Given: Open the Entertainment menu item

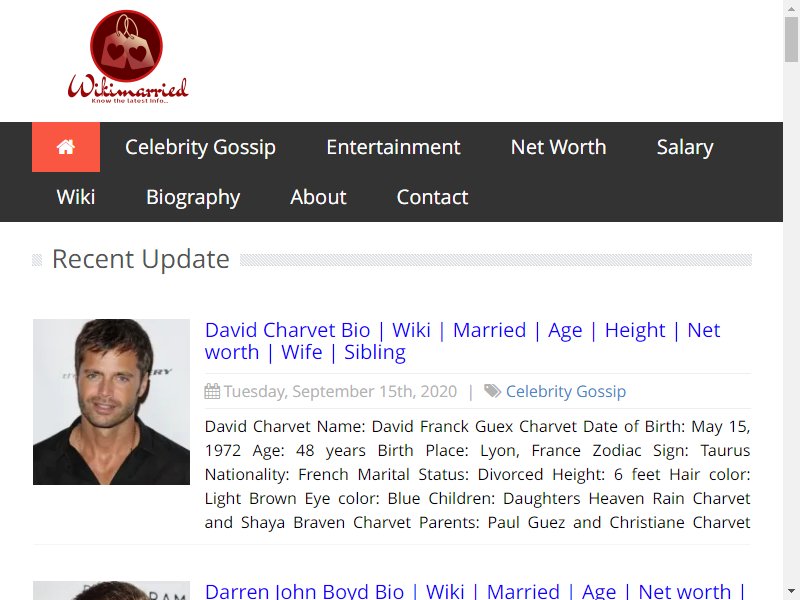Looking at the screenshot, I should (x=393, y=147).
